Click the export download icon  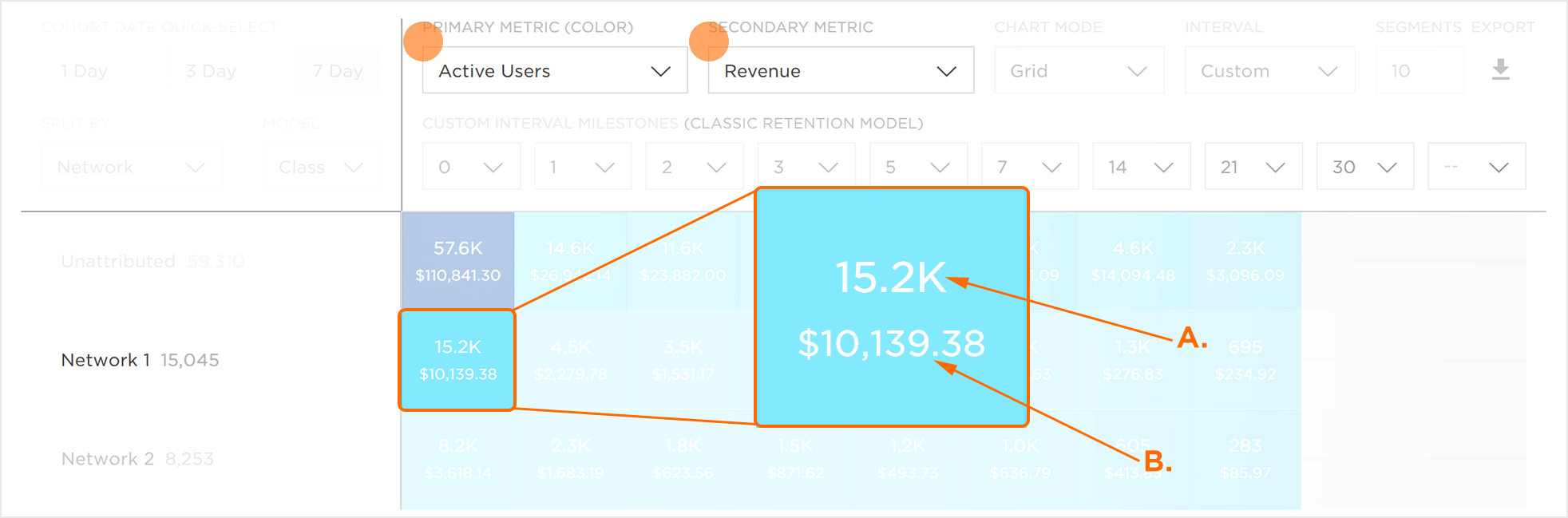tap(1500, 69)
